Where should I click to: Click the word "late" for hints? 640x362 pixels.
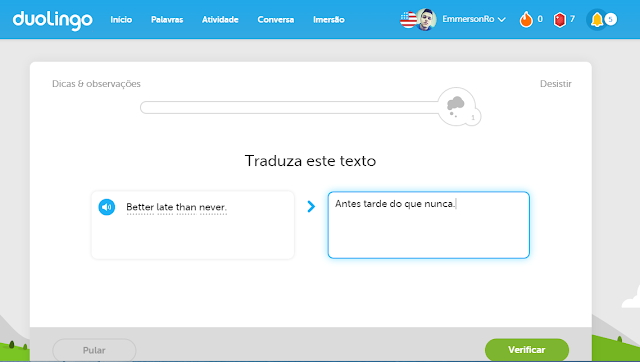[165, 207]
